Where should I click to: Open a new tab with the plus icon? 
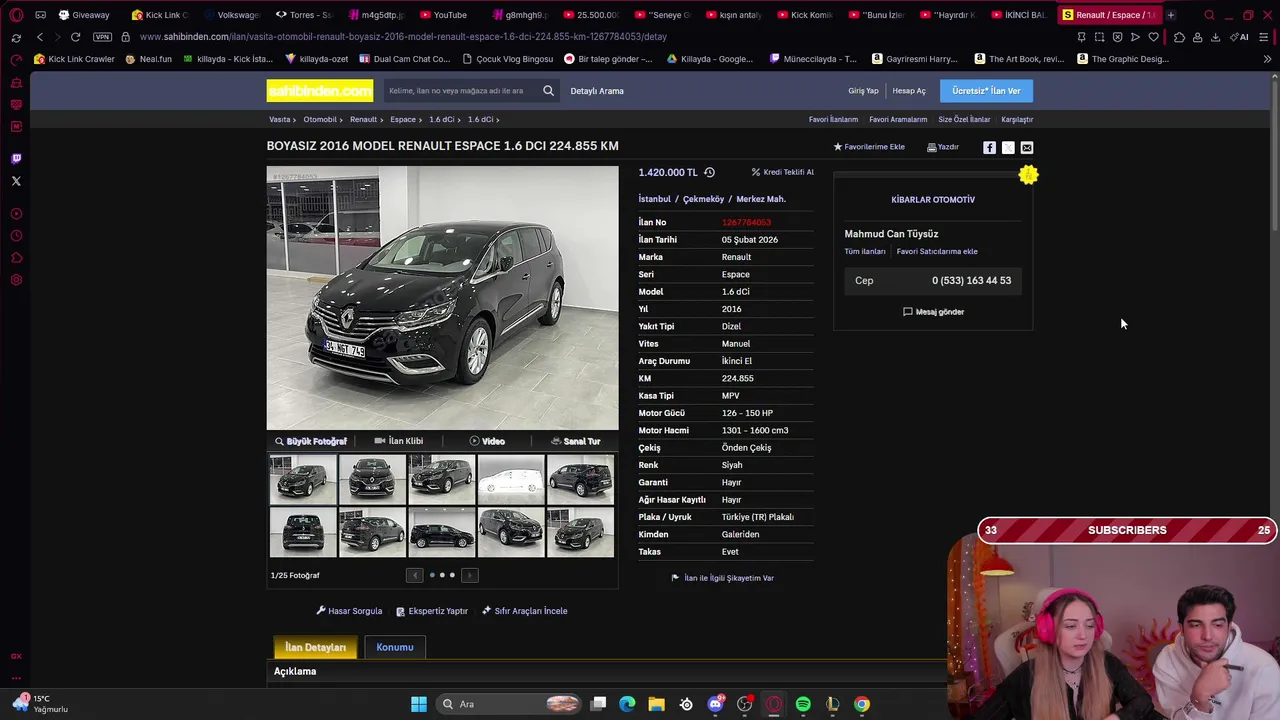click(x=1170, y=15)
